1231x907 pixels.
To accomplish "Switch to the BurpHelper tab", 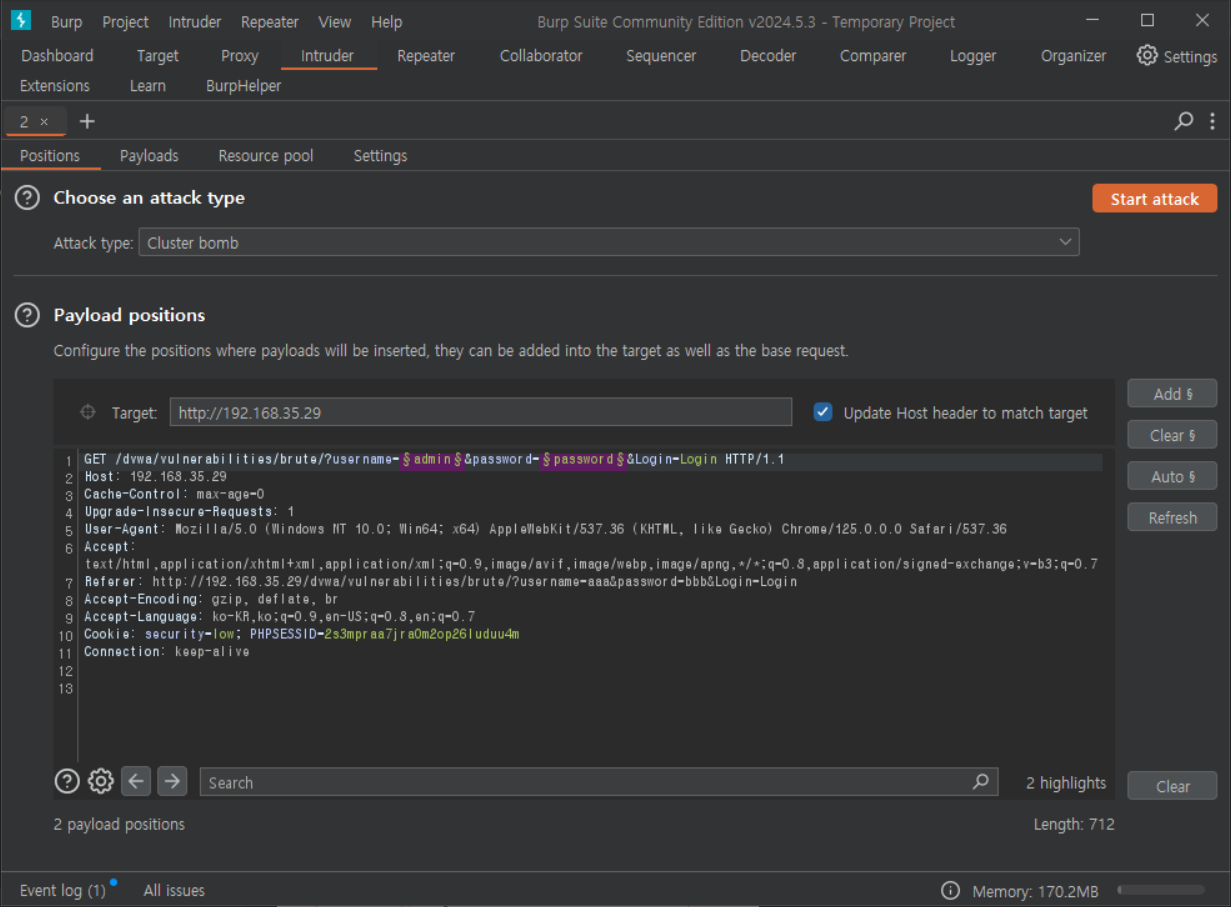I will 244,86.
